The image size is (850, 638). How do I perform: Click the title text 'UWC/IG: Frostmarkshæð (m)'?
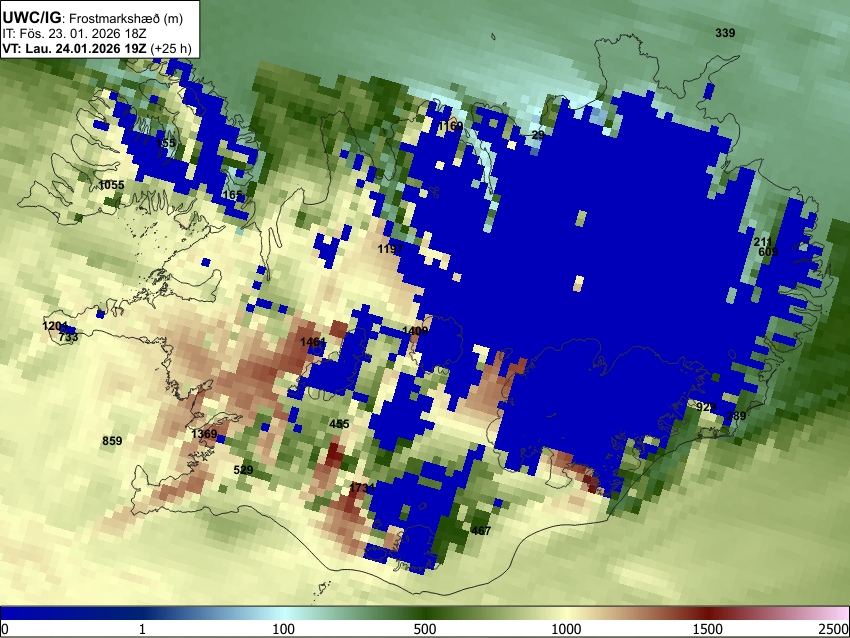pyautogui.click(x=93, y=18)
